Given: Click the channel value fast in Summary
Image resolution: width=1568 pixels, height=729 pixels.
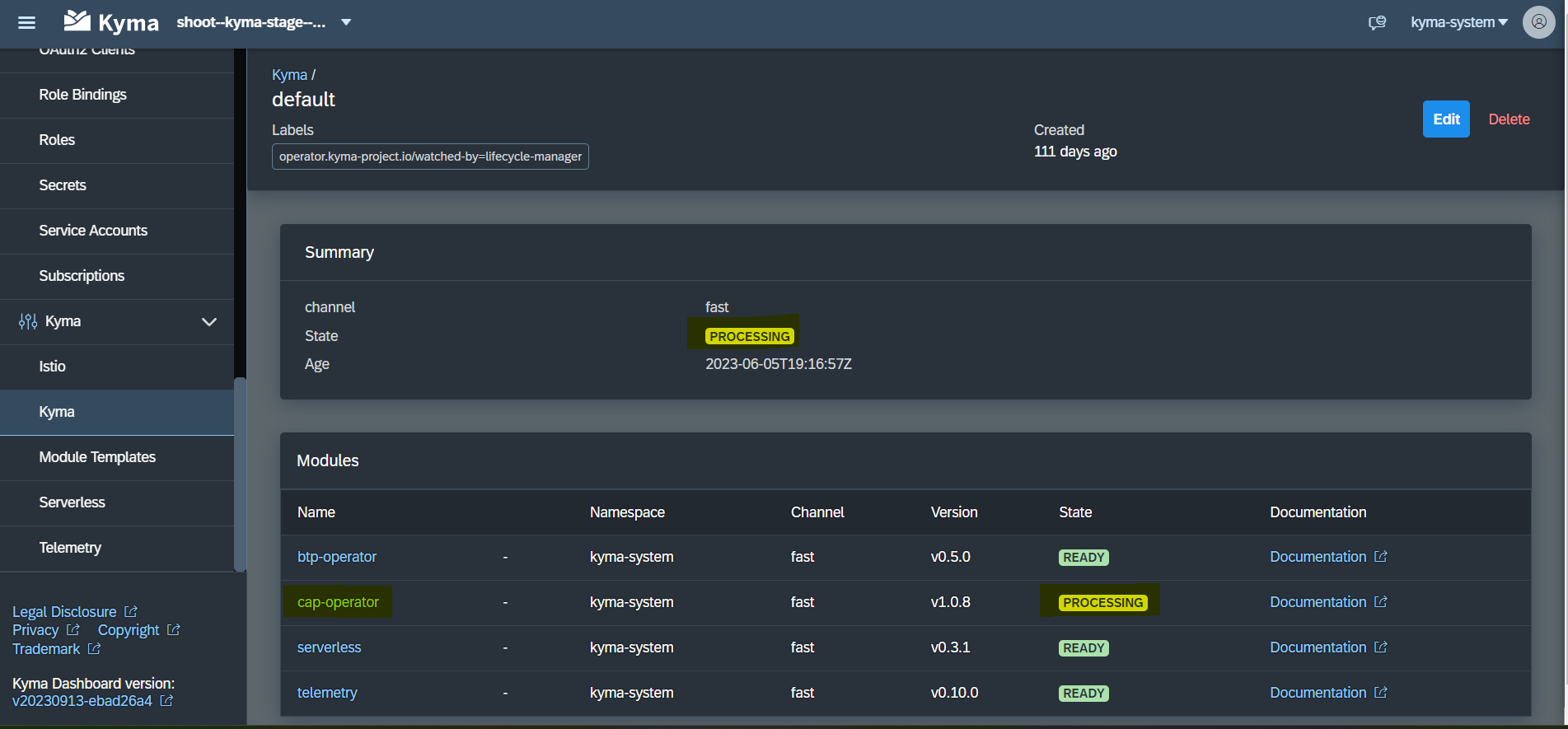Looking at the screenshot, I should tap(717, 307).
